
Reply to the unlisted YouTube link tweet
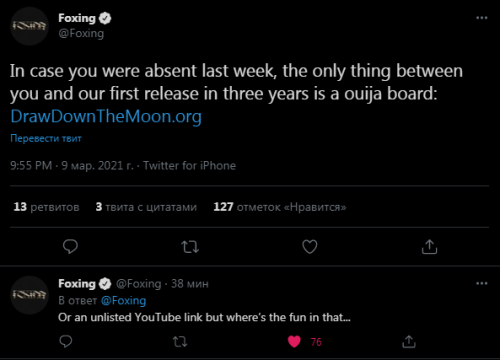[66, 341]
